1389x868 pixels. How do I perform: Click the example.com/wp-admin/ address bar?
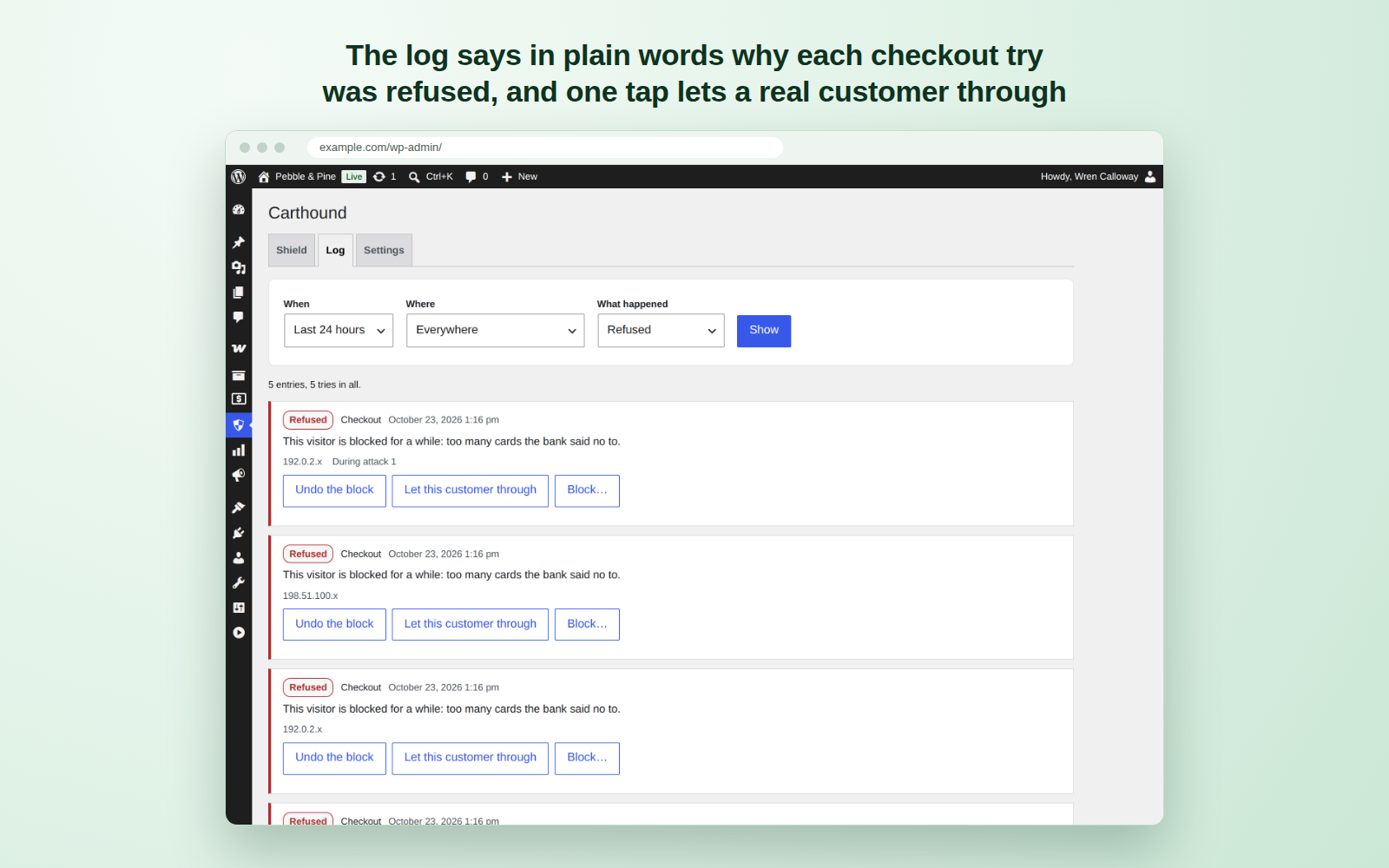[x=545, y=148]
